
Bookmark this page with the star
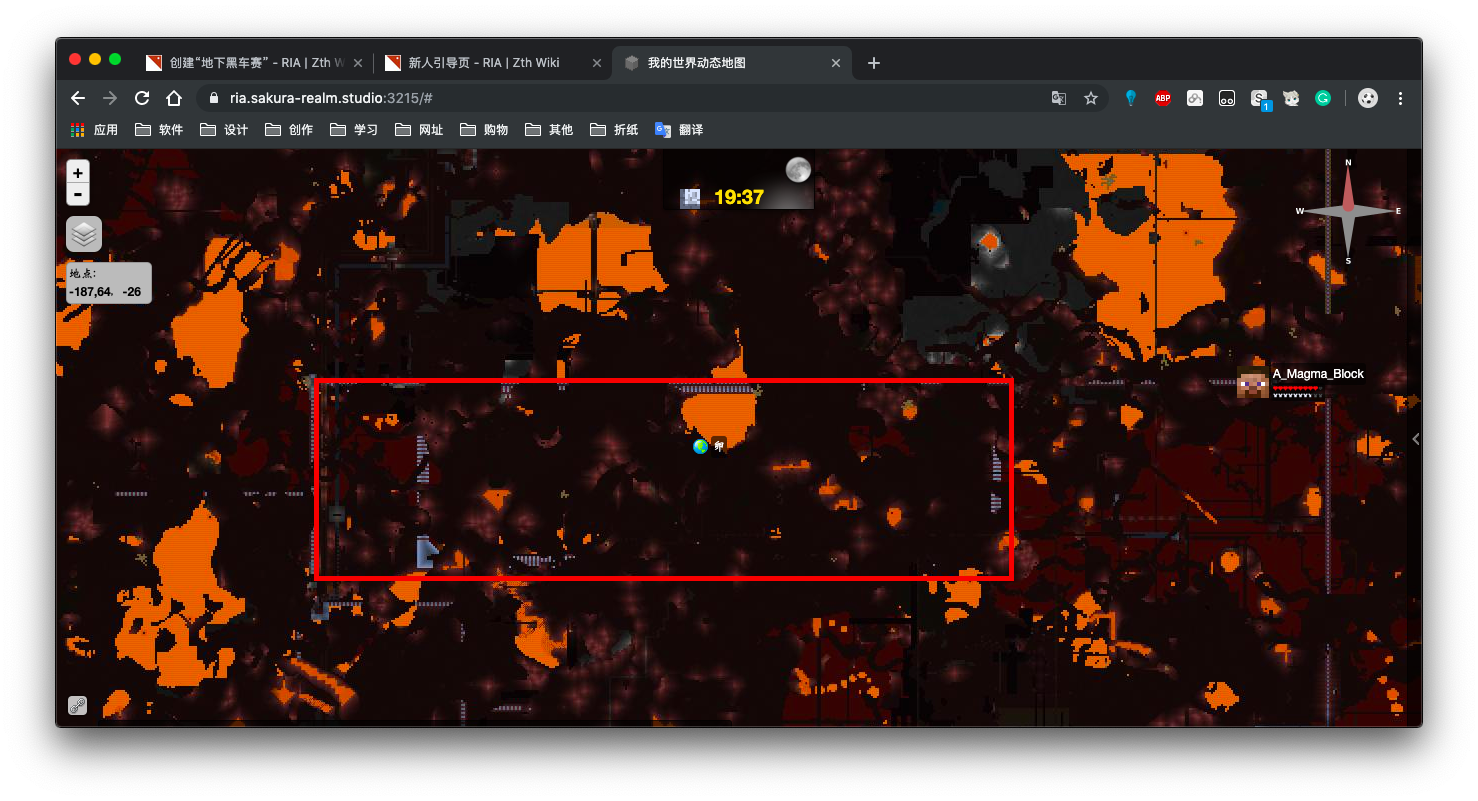pyautogui.click(x=1091, y=98)
